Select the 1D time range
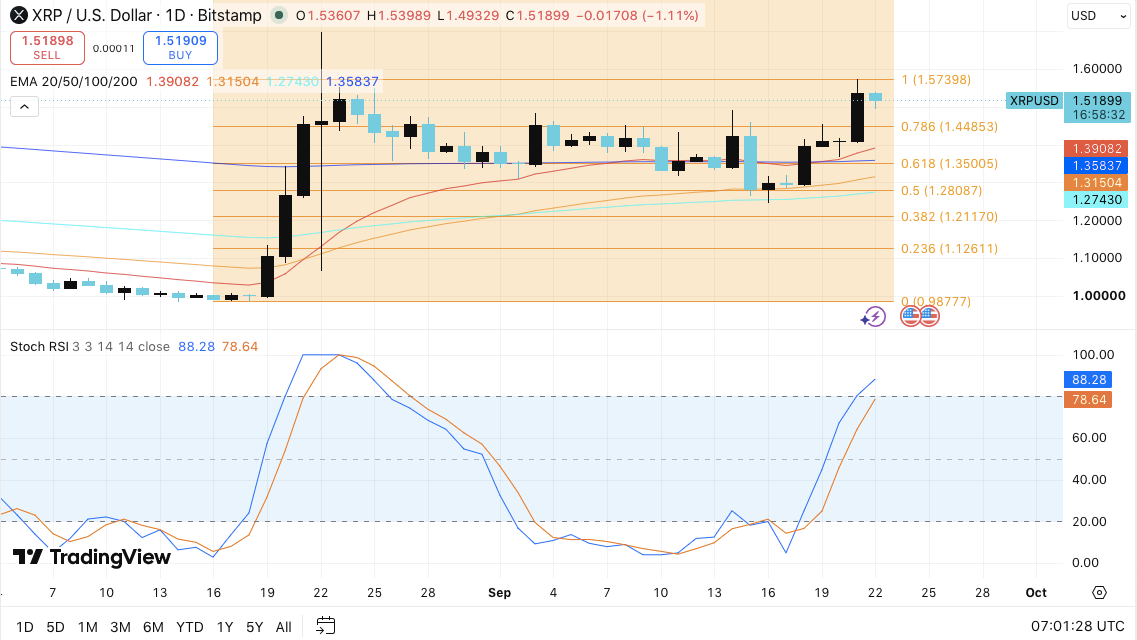1137x640 pixels. [25, 627]
